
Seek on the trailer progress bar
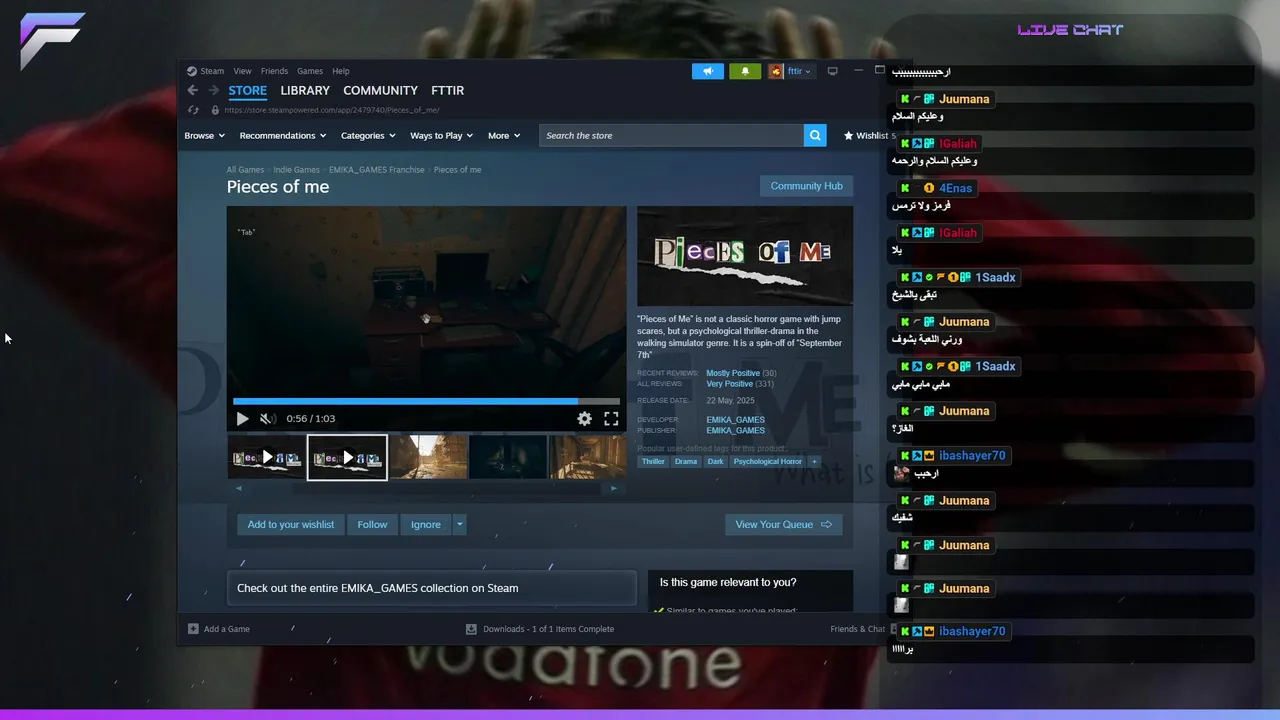426,402
